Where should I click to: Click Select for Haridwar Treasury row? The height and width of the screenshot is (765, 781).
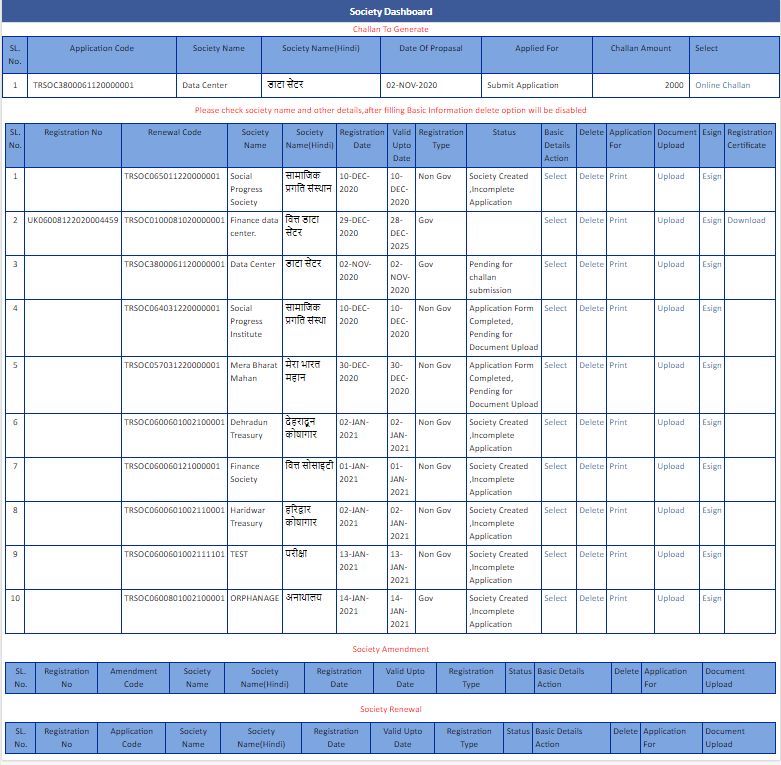click(555, 510)
